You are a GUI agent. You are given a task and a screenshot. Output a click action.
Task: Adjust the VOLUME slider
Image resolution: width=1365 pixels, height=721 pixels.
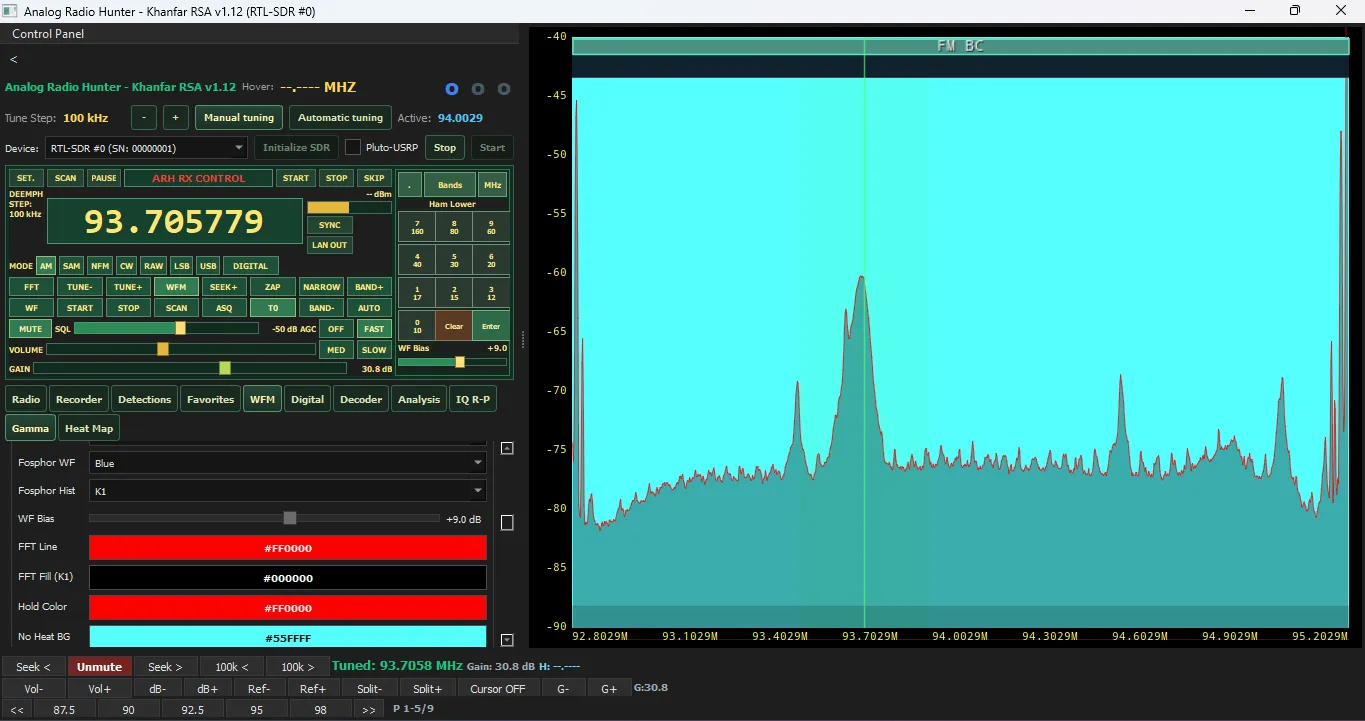181,349
